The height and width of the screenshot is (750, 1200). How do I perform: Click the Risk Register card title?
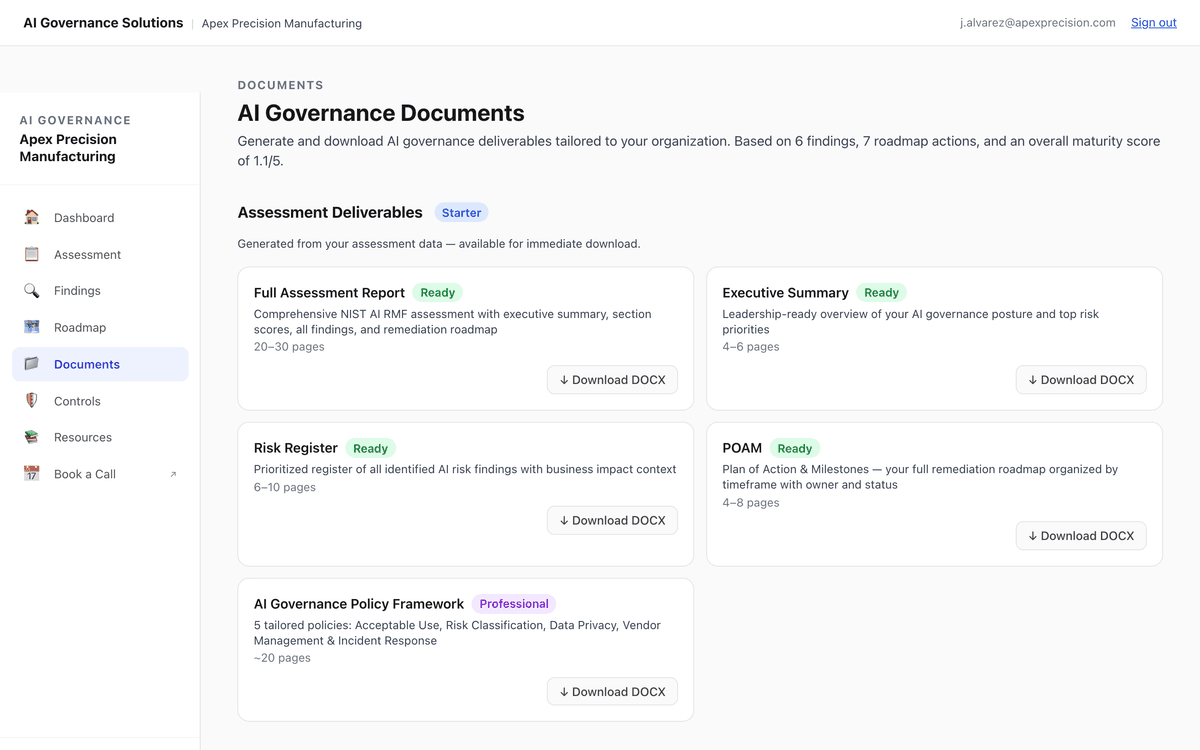coord(296,448)
